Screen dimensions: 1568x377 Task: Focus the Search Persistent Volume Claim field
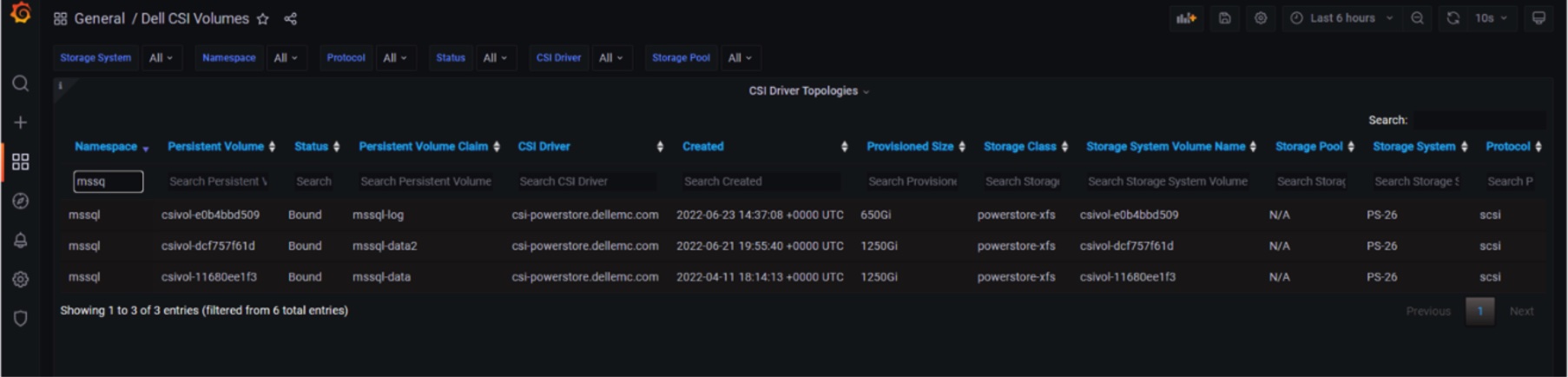click(425, 182)
